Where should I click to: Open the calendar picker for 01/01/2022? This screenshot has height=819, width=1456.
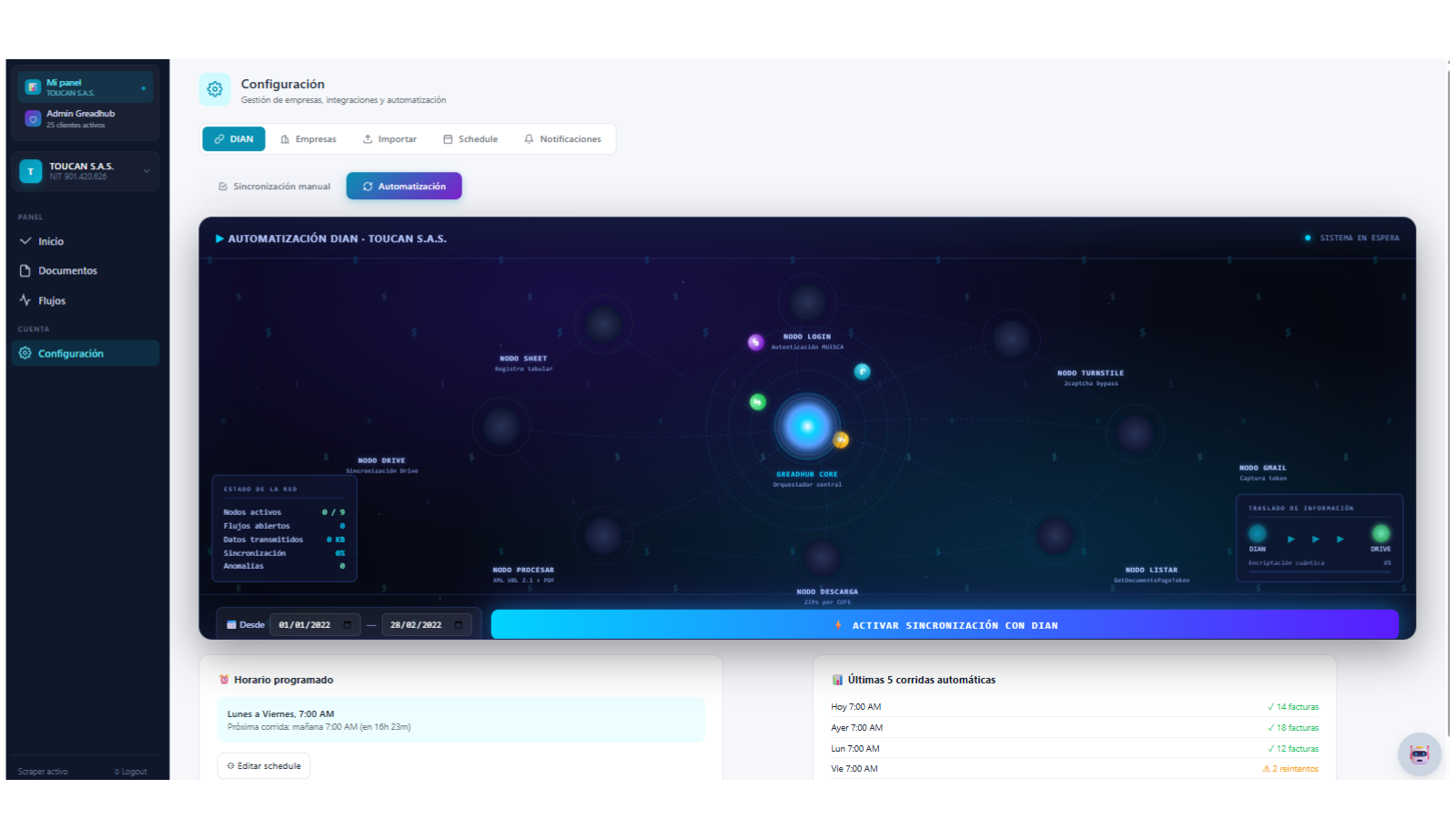(347, 624)
